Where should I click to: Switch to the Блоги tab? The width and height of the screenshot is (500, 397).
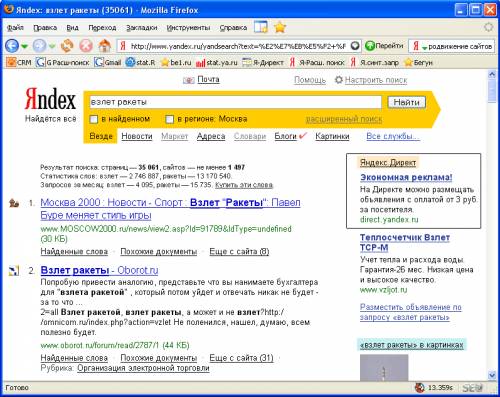point(285,136)
